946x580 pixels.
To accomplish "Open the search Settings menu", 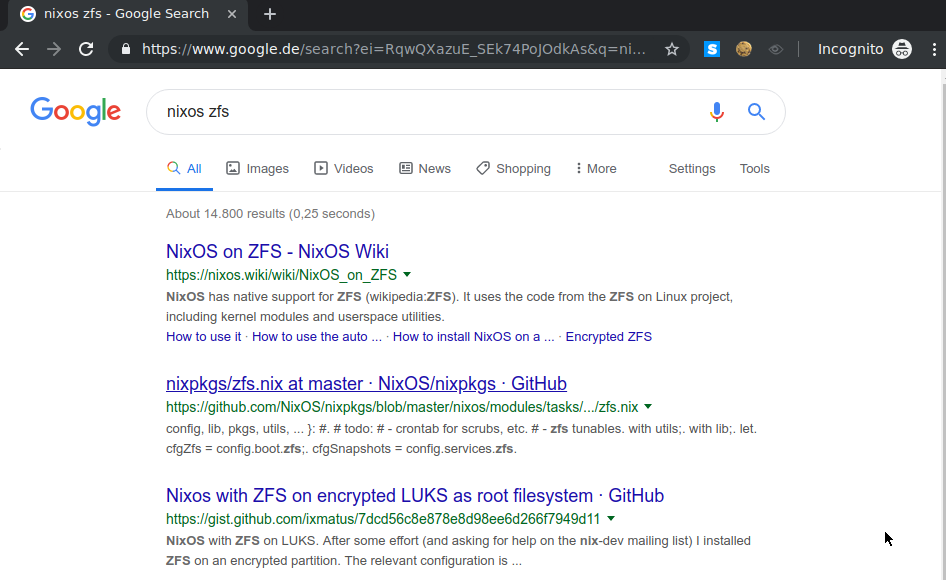I will (692, 169).
